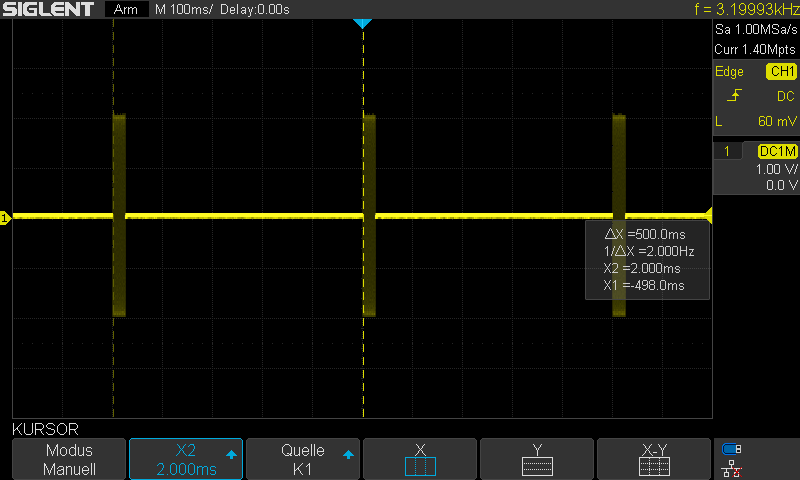Click the ΔX =500.0ms cursor readout

click(645, 234)
